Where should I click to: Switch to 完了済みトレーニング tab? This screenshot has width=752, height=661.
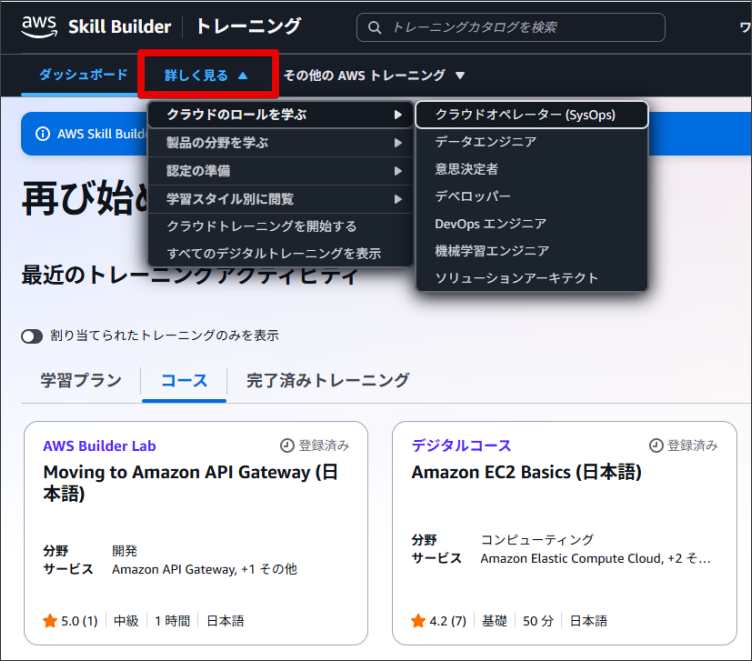tap(328, 380)
